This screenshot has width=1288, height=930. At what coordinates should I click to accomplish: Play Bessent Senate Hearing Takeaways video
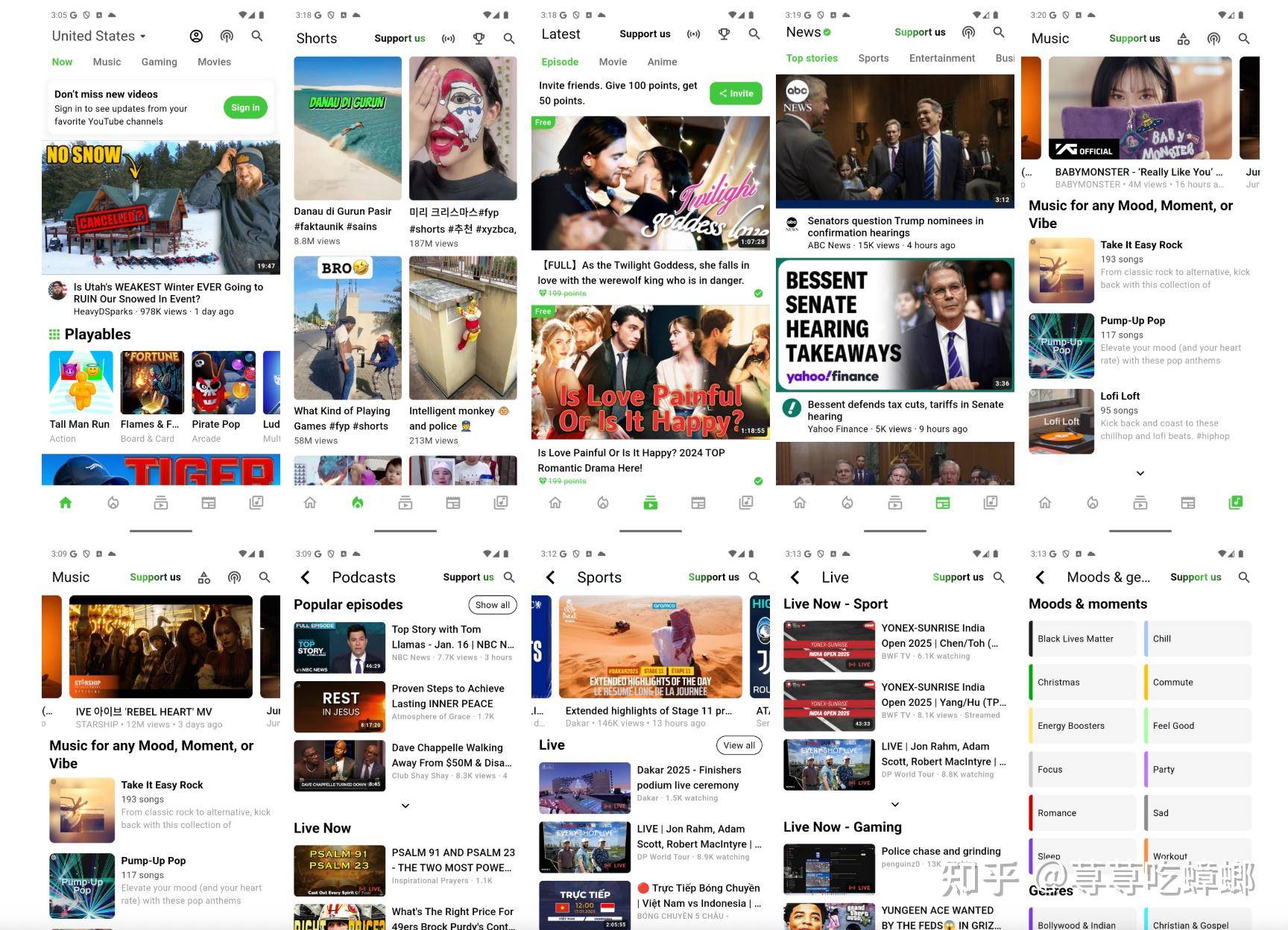pos(895,325)
